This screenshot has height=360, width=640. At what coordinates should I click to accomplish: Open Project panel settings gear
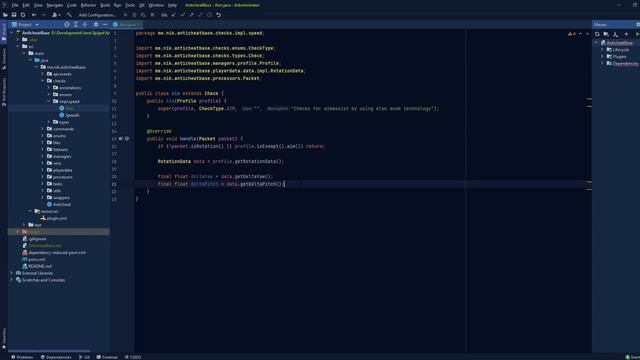click(x=96, y=24)
